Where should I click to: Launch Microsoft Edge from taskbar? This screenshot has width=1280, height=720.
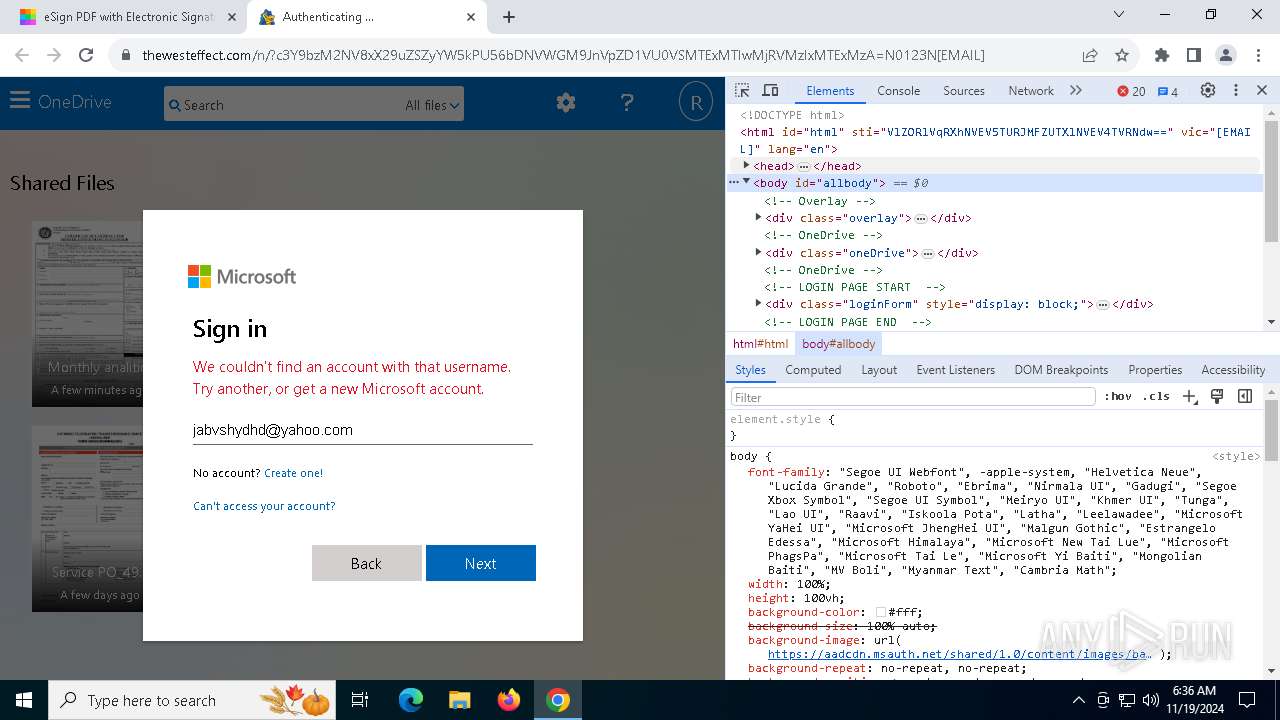click(x=411, y=700)
